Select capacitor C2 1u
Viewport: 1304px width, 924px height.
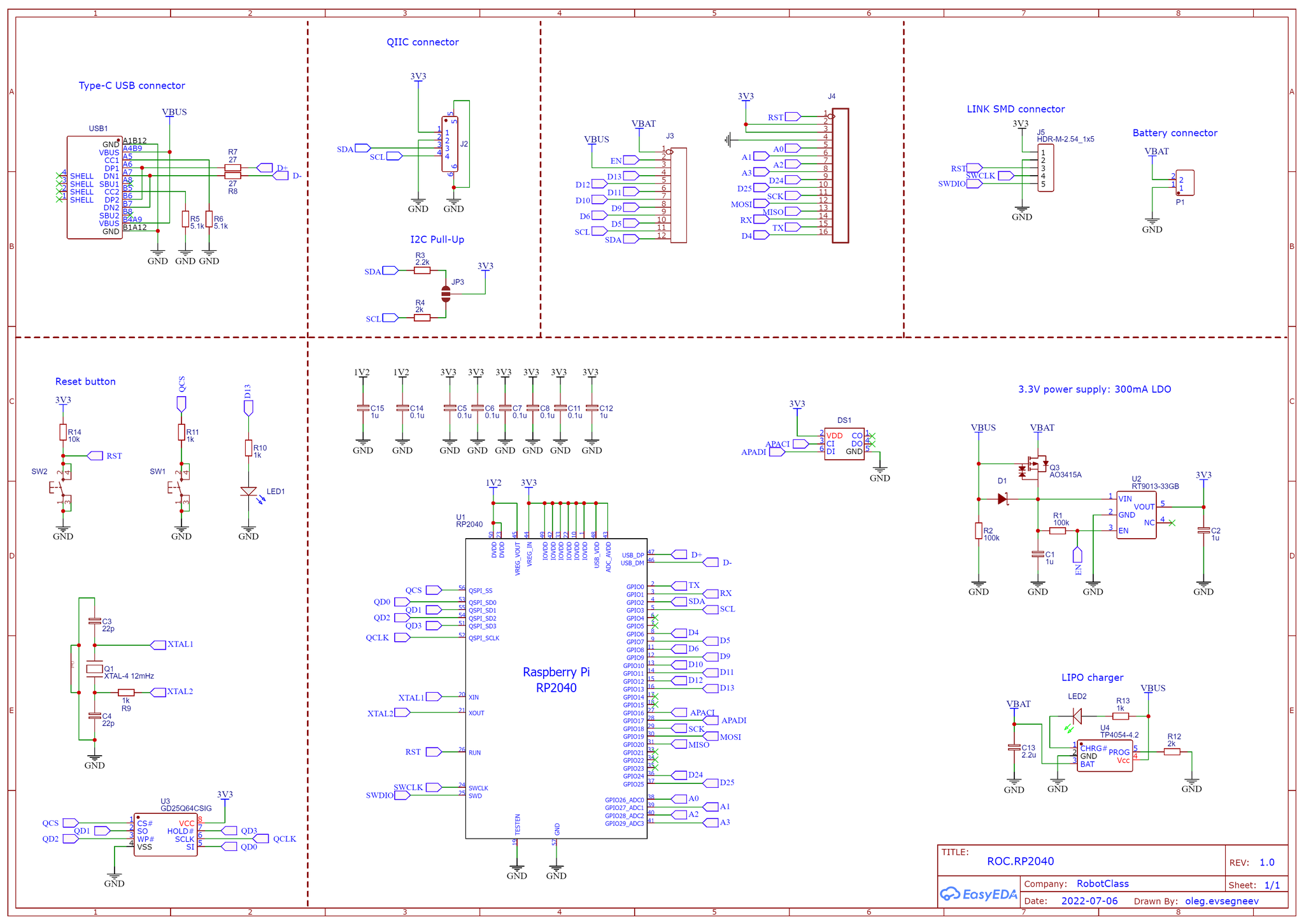(1203, 530)
